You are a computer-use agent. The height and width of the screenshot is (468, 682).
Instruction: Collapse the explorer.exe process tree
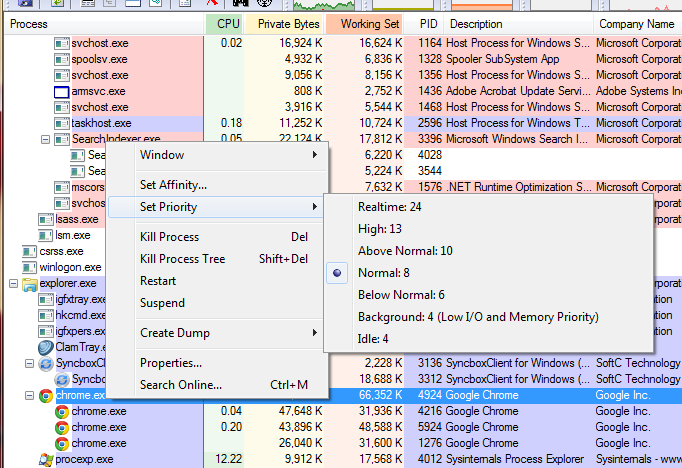(x=13, y=284)
